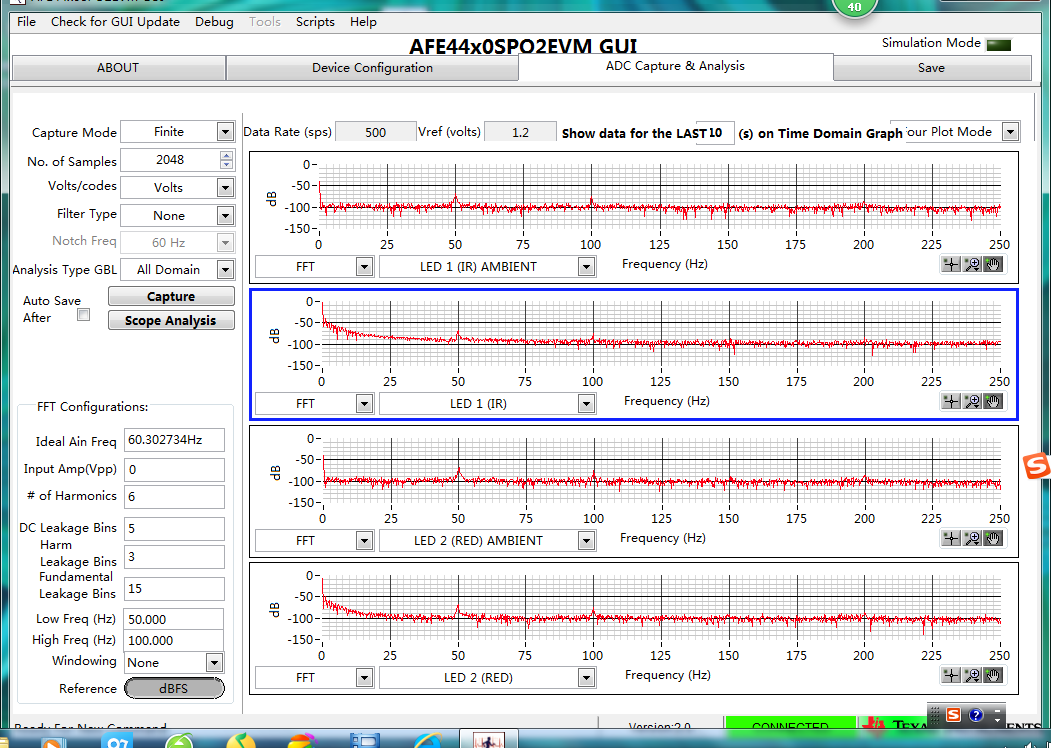
Task: Click the No. of Samples value 2048
Action: click(170, 160)
